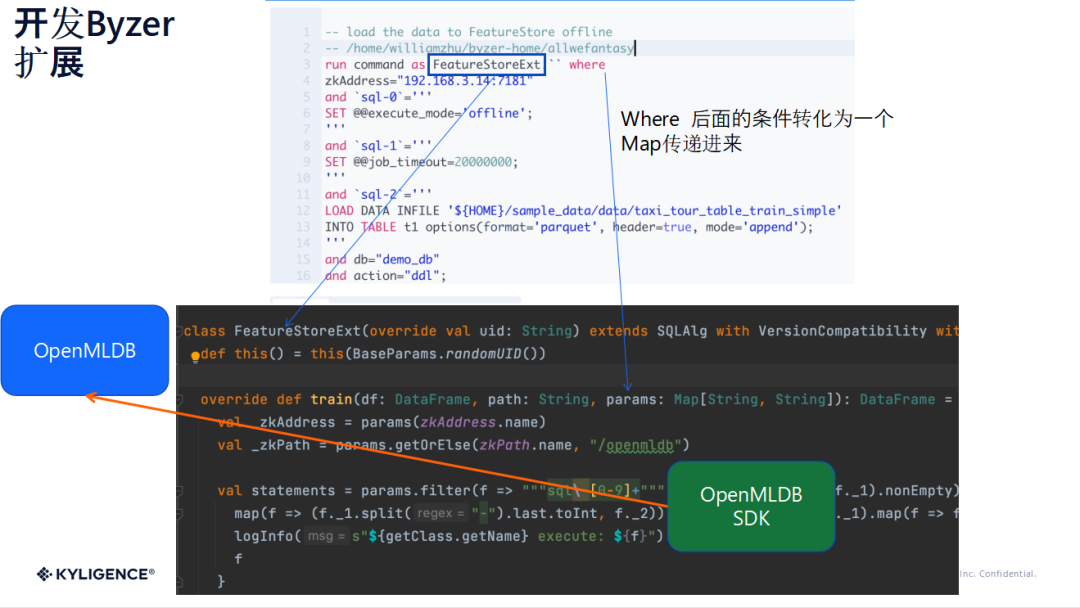Click the LOAD DATA INFILE line
Screen dimensions: 1080x608
(x=583, y=211)
